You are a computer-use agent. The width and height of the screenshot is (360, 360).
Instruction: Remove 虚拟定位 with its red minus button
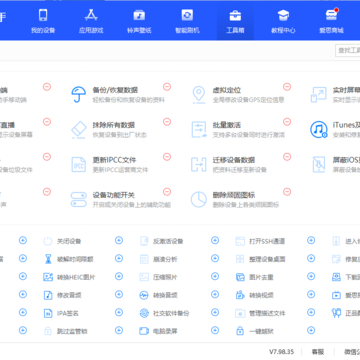point(287,87)
